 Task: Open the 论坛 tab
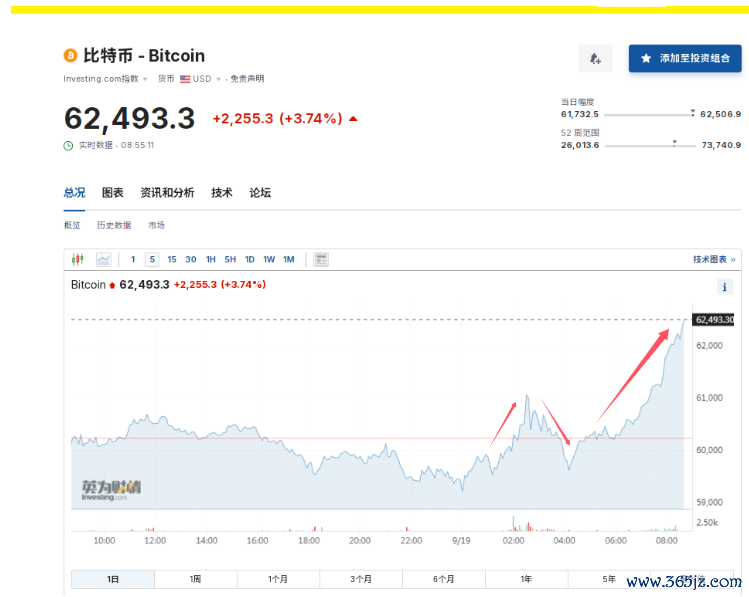(x=260, y=192)
